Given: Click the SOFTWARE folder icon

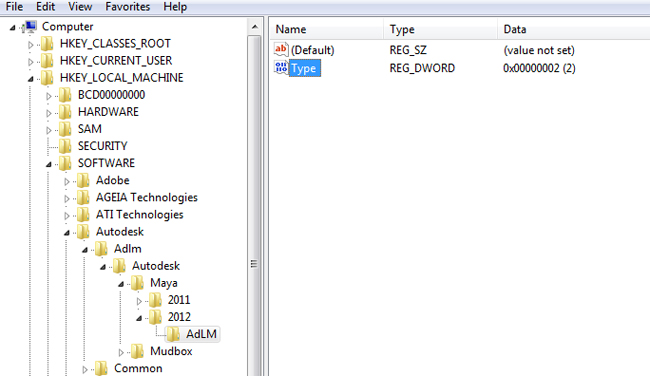Looking at the screenshot, I should point(65,163).
